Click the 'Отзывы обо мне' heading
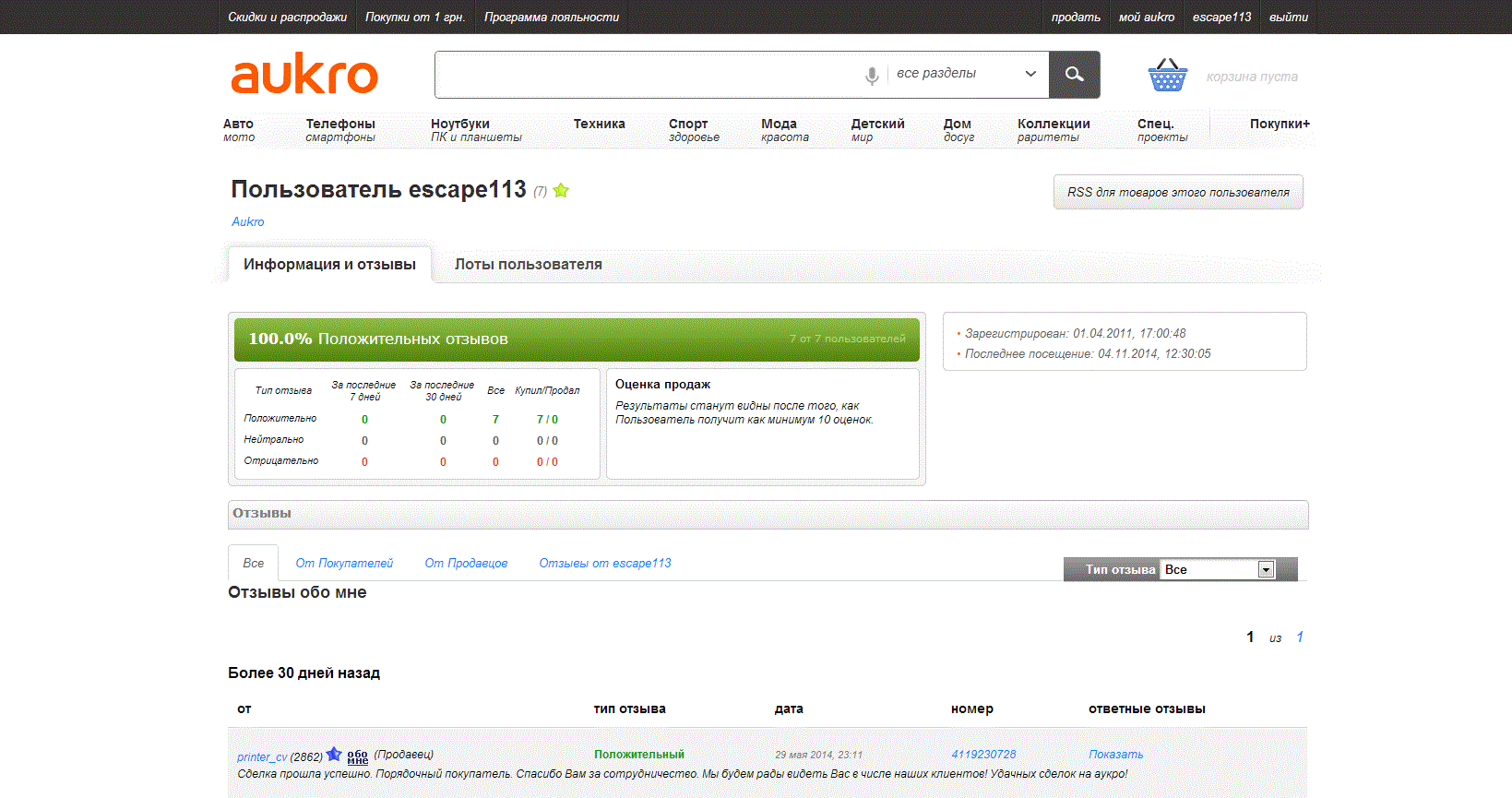1512x798 pixels. click(297, 592)
